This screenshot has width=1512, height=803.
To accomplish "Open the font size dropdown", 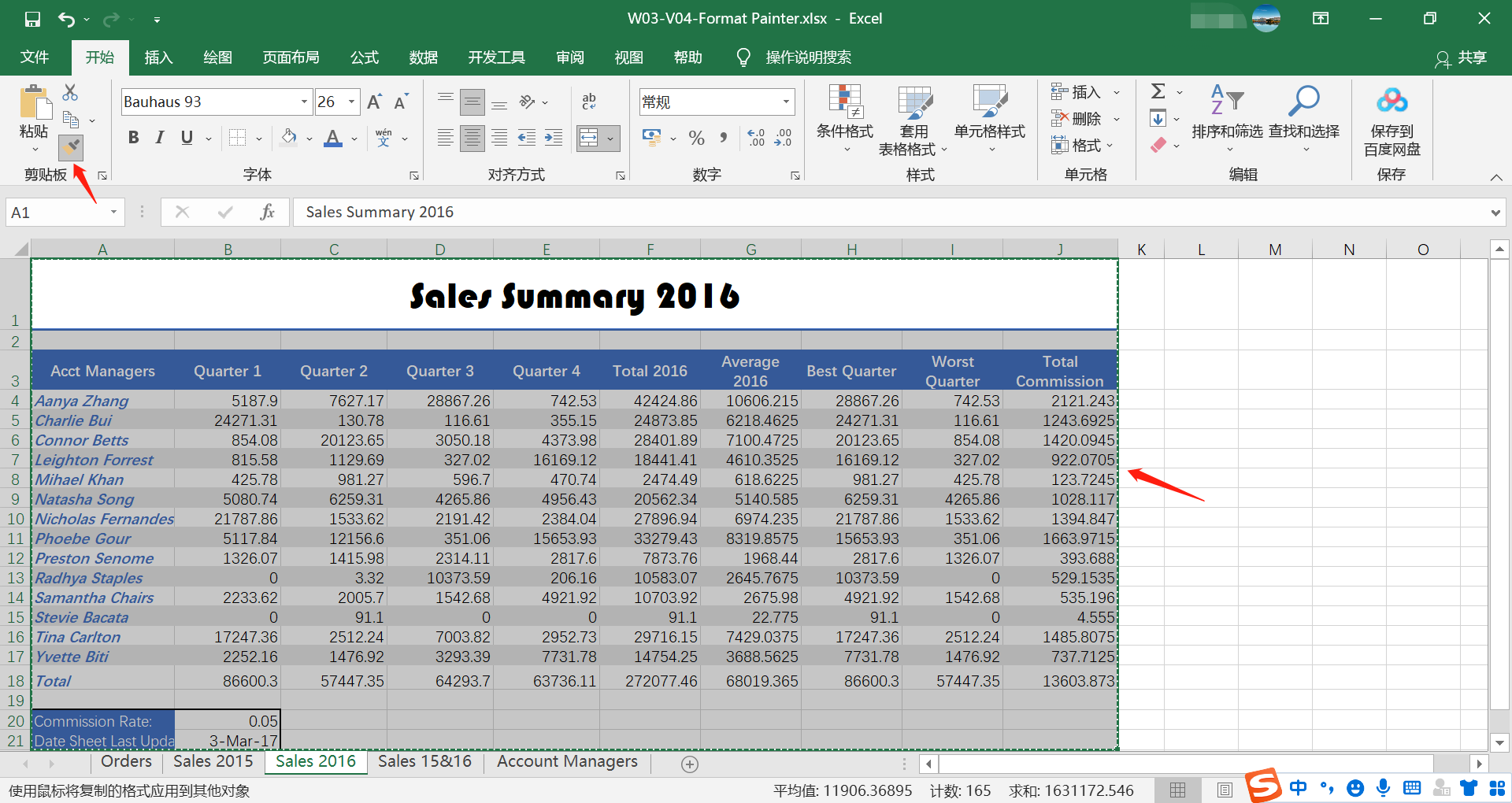I will 352,102.
